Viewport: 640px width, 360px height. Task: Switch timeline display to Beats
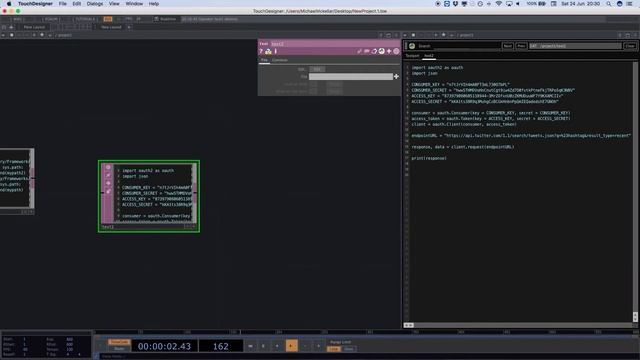[x=119, y=349]
